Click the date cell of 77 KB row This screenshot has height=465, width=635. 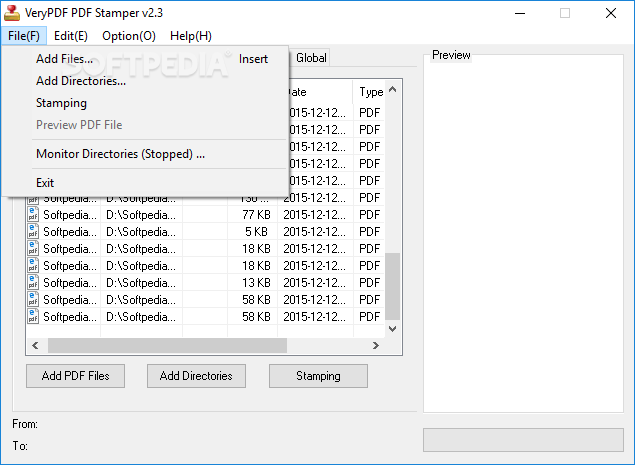click(x=315, y=215)
